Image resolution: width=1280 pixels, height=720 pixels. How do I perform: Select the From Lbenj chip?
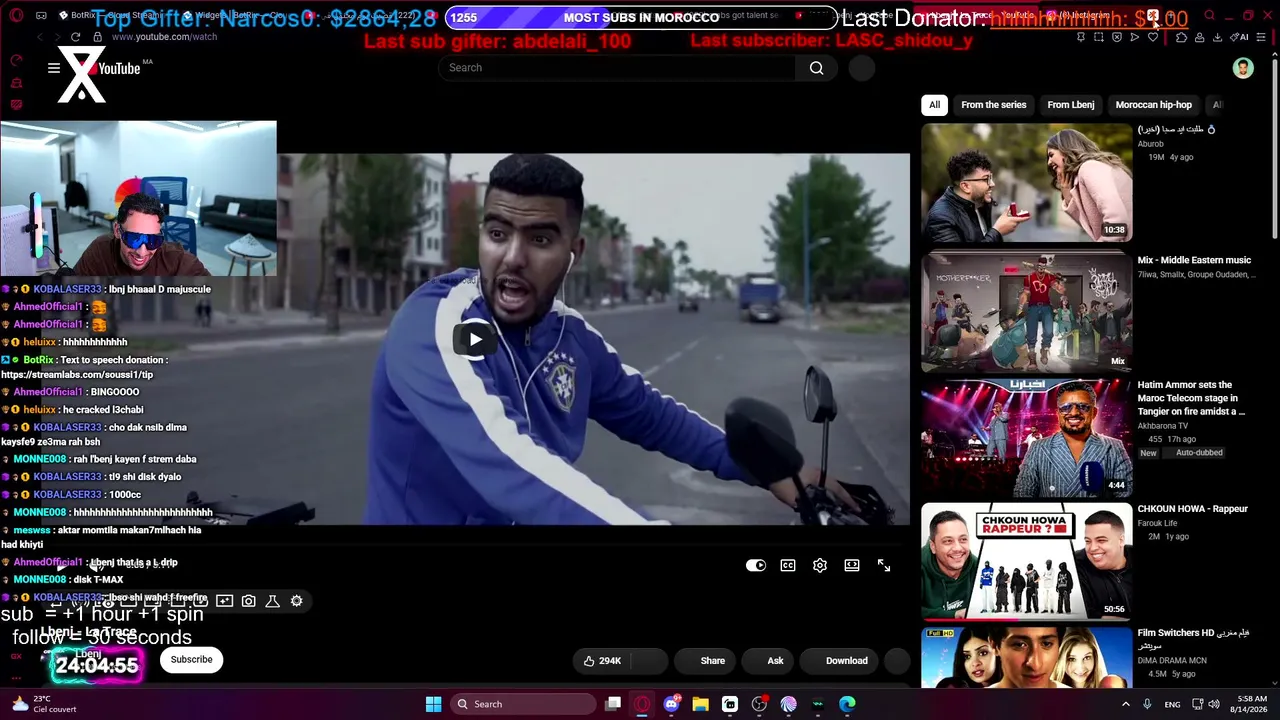1071,105
